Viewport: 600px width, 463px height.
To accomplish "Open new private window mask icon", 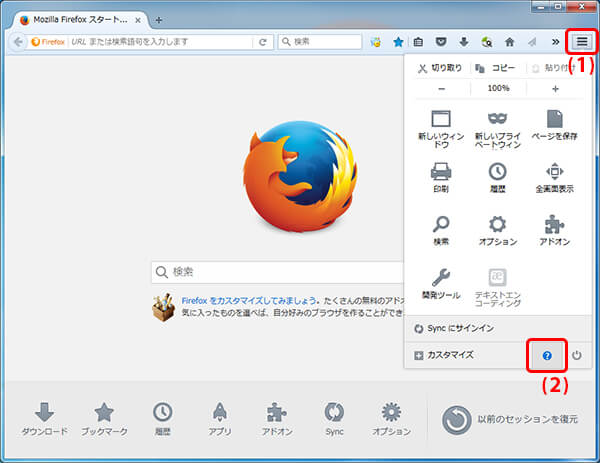I will coord(497,129).
